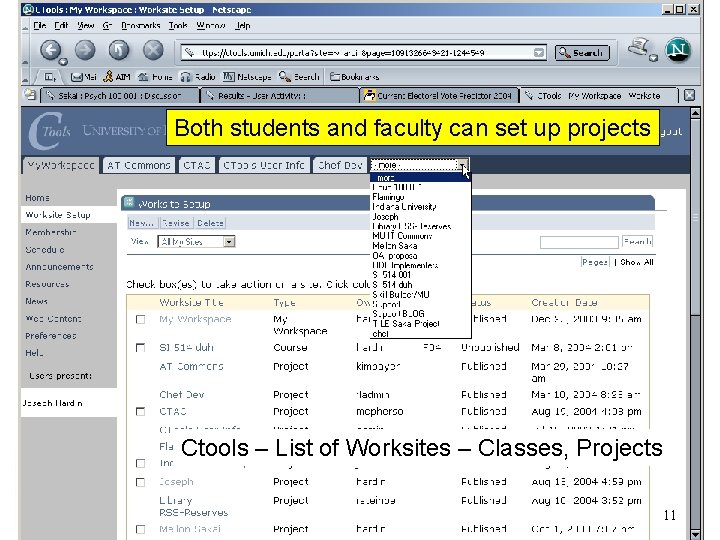Screen dimensions: 720x540
Task: Switch to Current Electoral Vote Predictor tab
Action: (439, 96)
